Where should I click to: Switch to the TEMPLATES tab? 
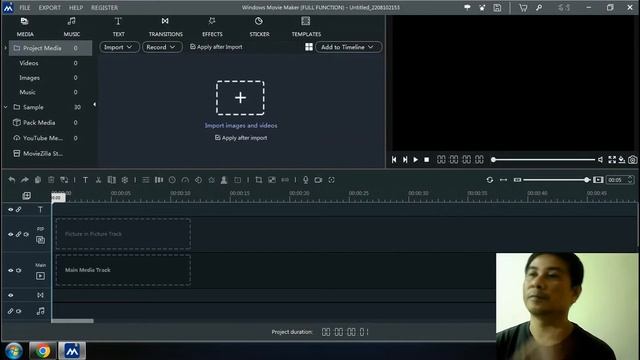pyautogui.click(x=306, y=27)
